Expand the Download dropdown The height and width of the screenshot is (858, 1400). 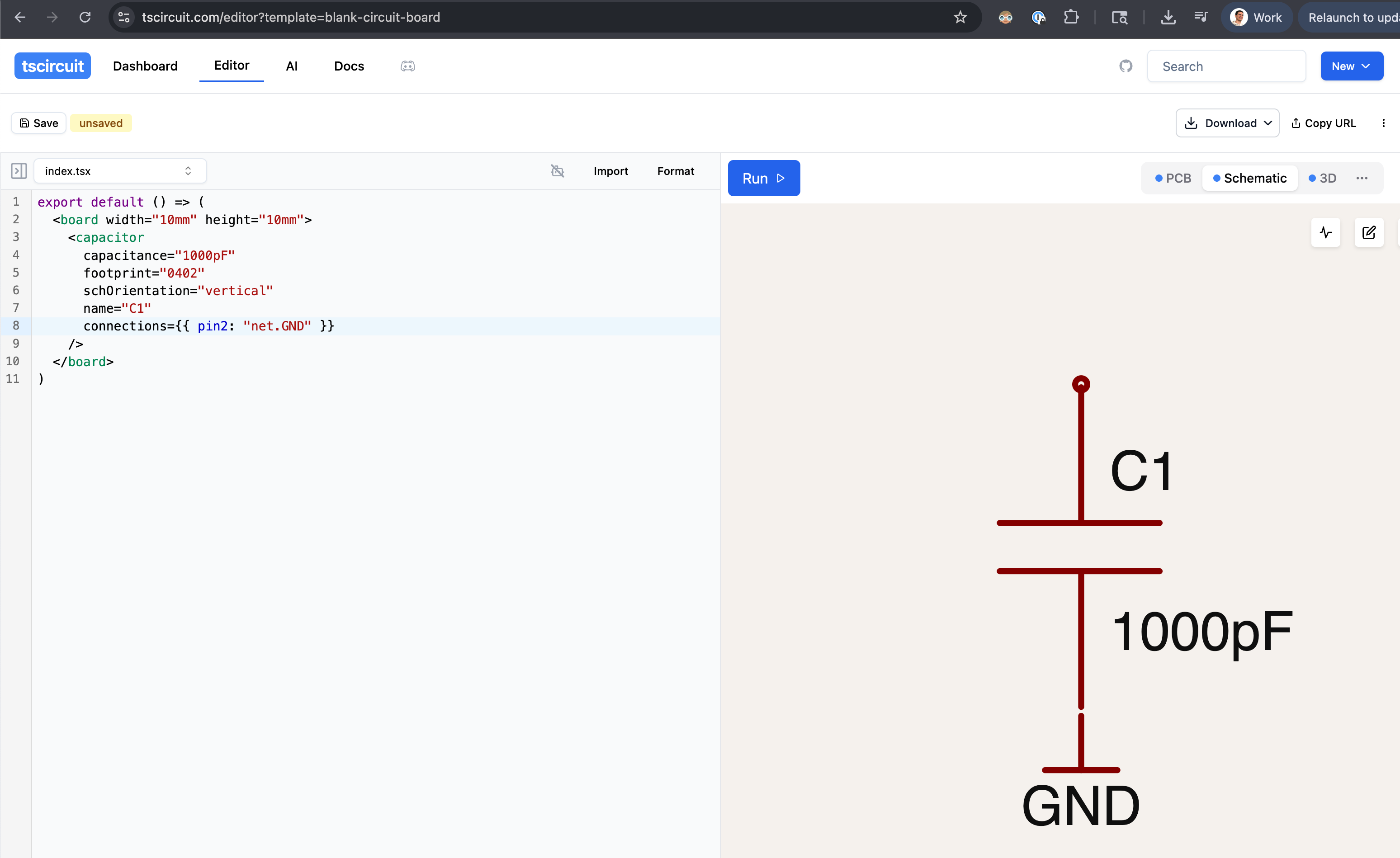1227,123
